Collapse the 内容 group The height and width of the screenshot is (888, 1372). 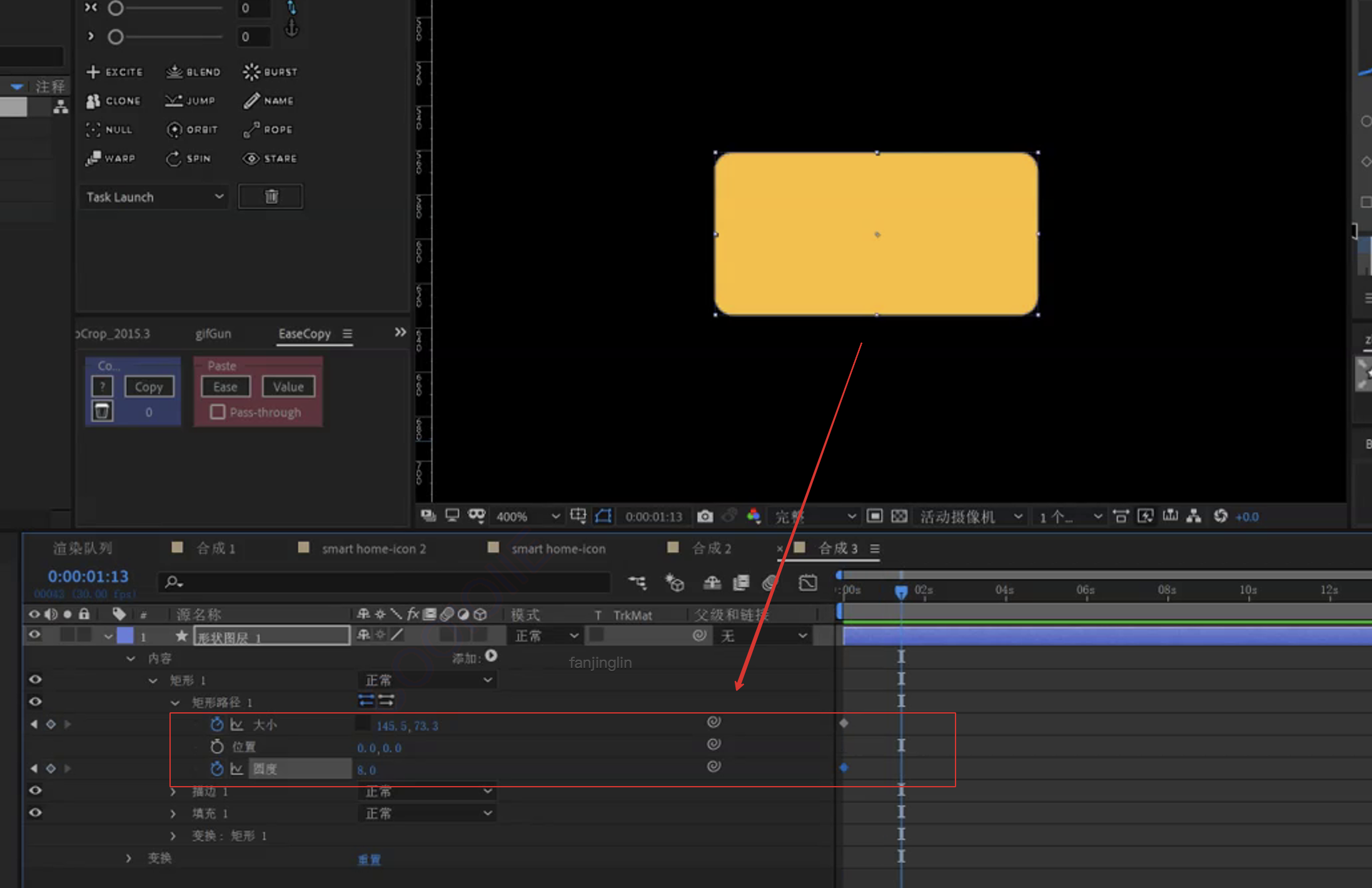tap(131, 658)
